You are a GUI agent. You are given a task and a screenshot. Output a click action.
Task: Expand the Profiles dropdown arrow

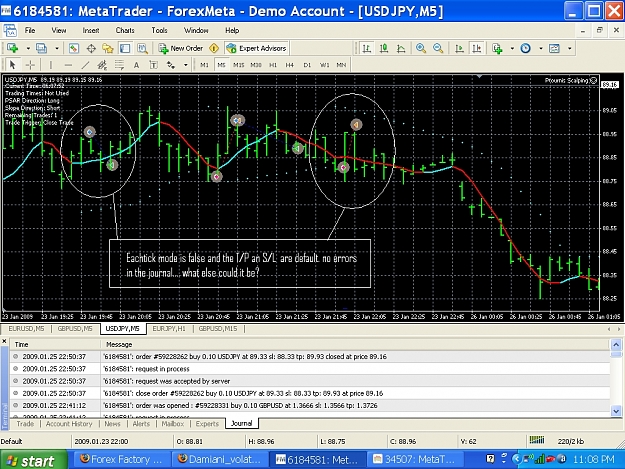coord(57,48)
